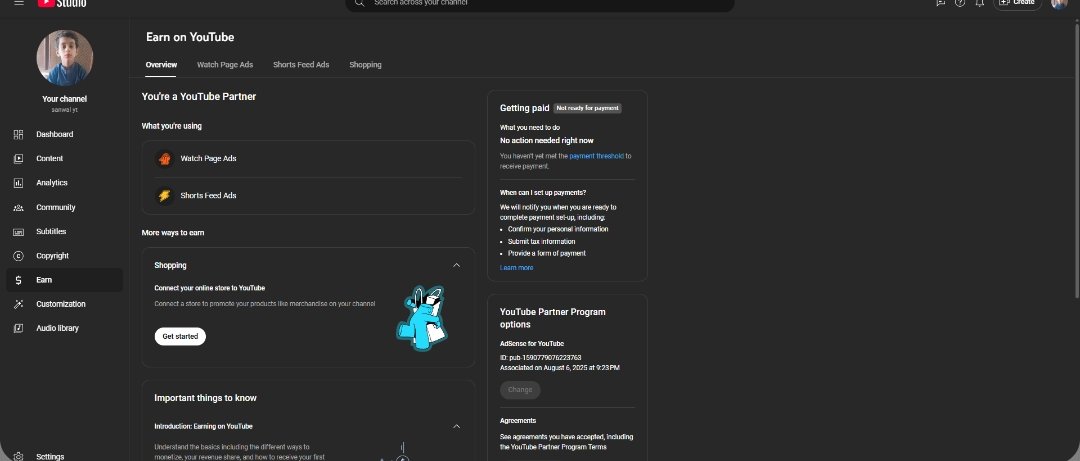Click the Create button

point(1017,3)
